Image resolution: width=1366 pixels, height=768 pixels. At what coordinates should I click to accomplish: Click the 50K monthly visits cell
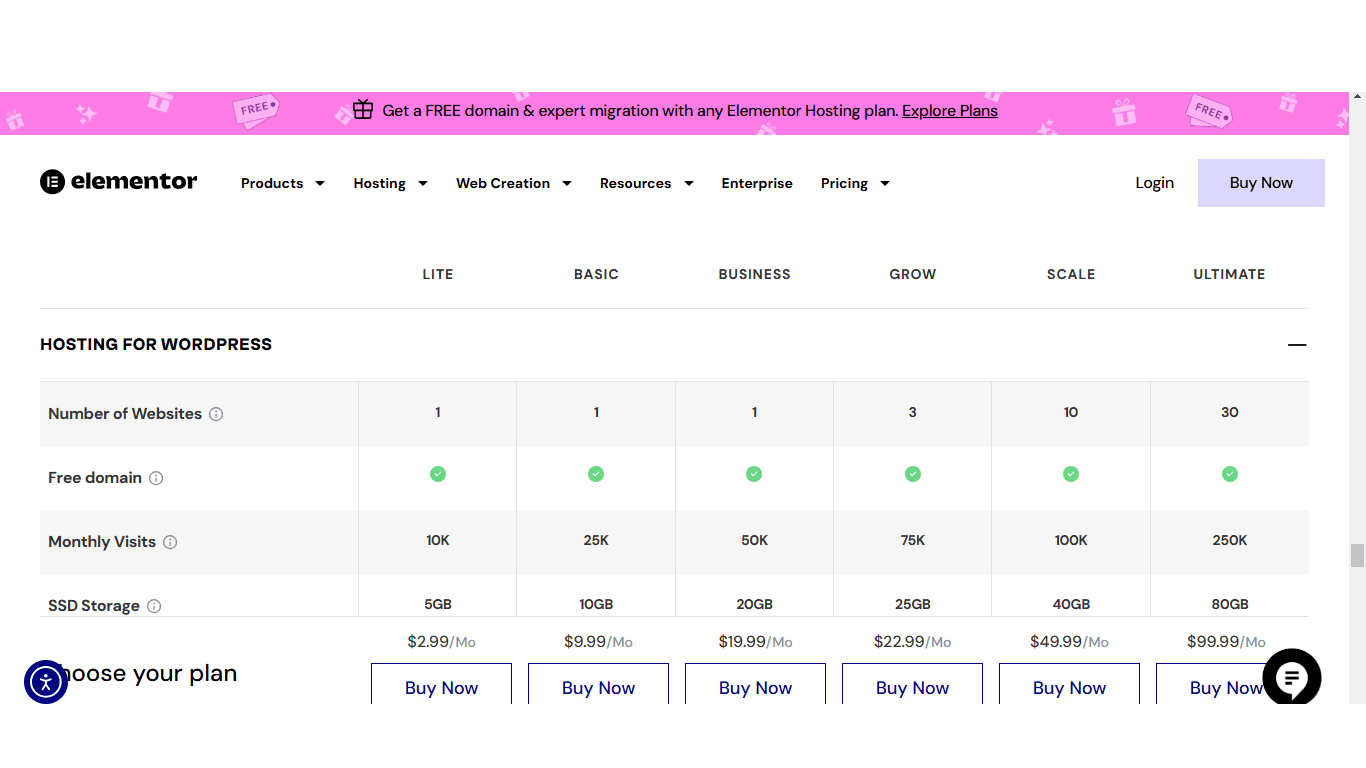coord(754,540)
